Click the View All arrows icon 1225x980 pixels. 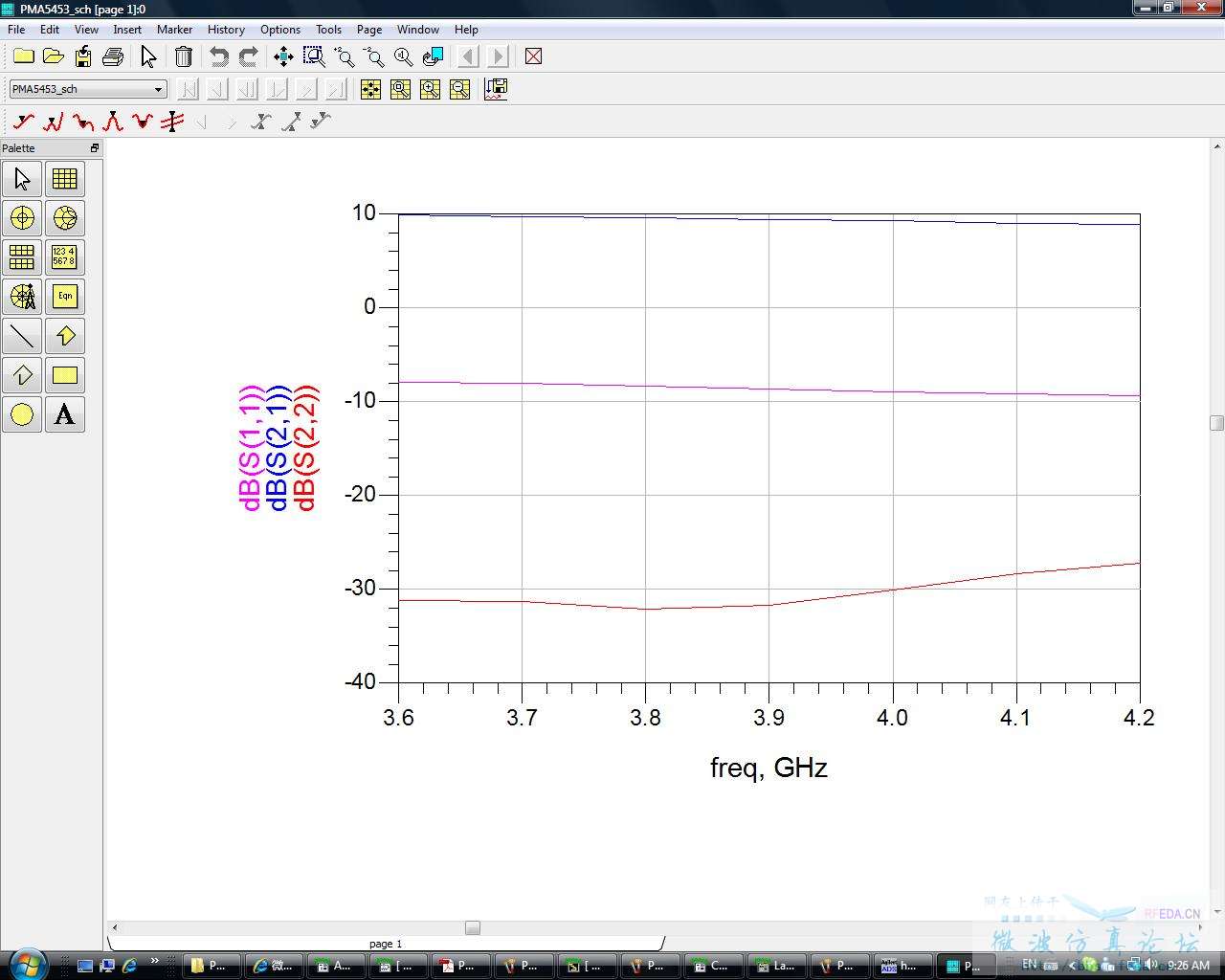point(283,56)
